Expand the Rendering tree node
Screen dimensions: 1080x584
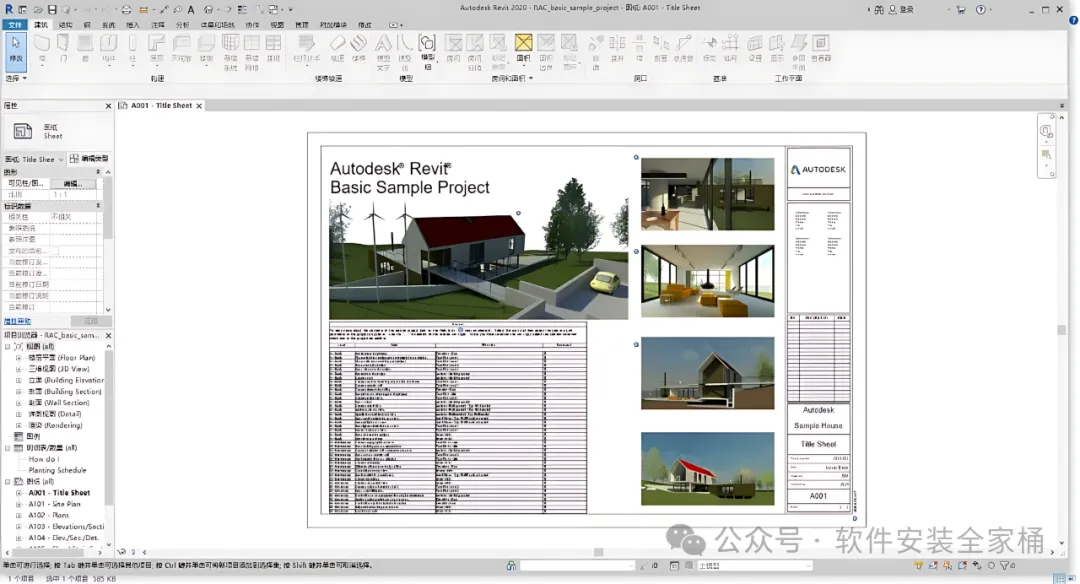coord(19,426)
